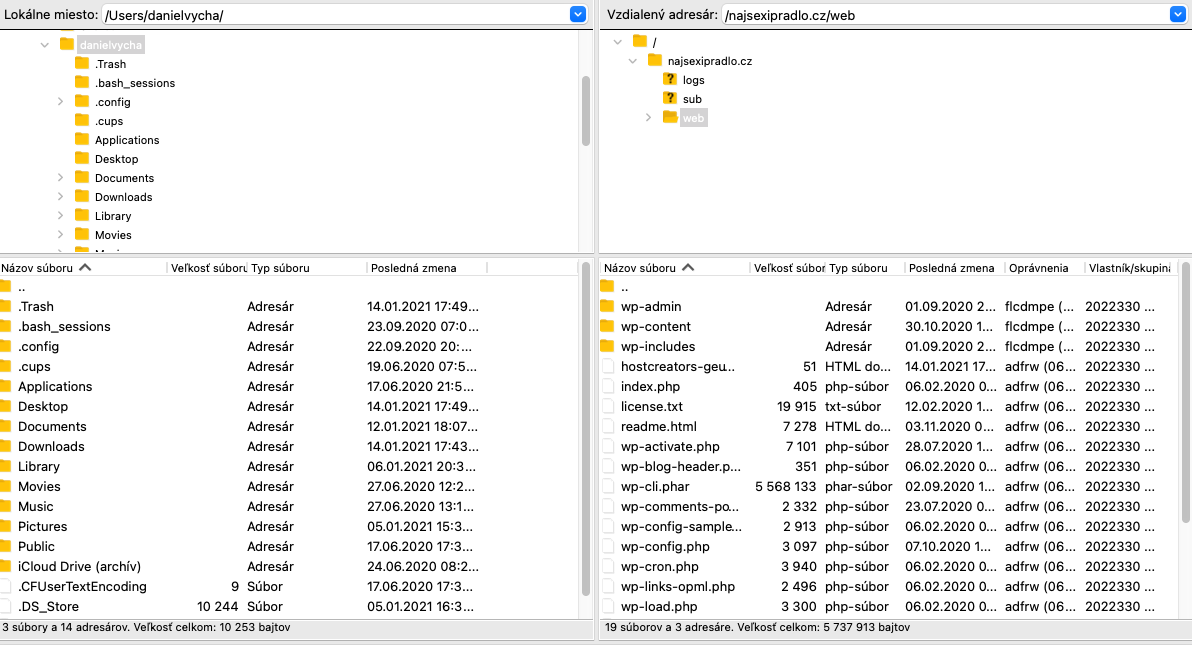Click the wp-admin folder icon in remote list
Image resolution: width=1192 pixels, height=645 pixels.
[607, 306]
